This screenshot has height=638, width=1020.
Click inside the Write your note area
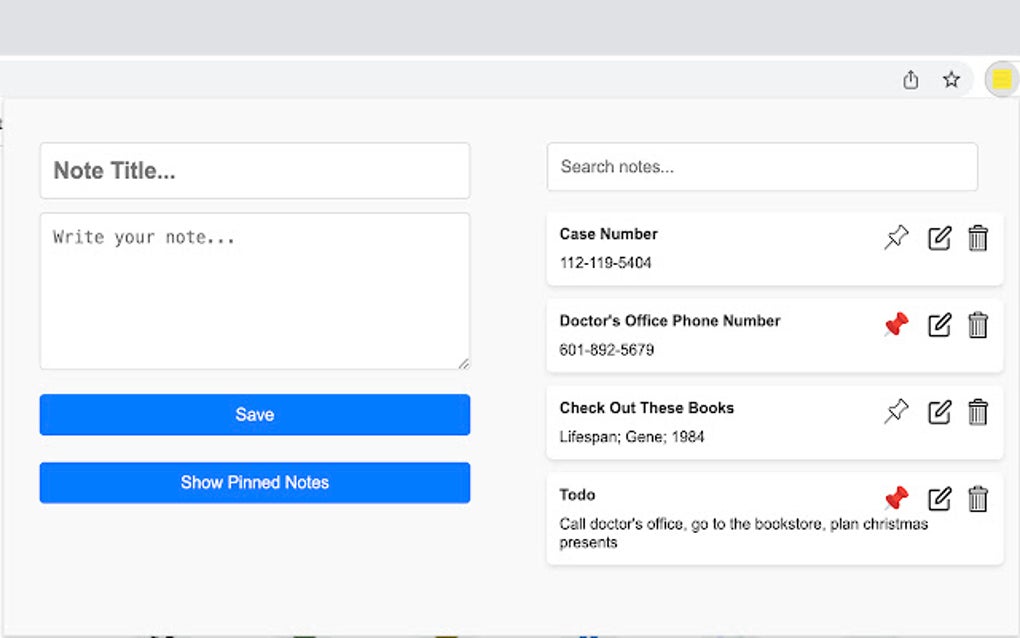(254, 290)
